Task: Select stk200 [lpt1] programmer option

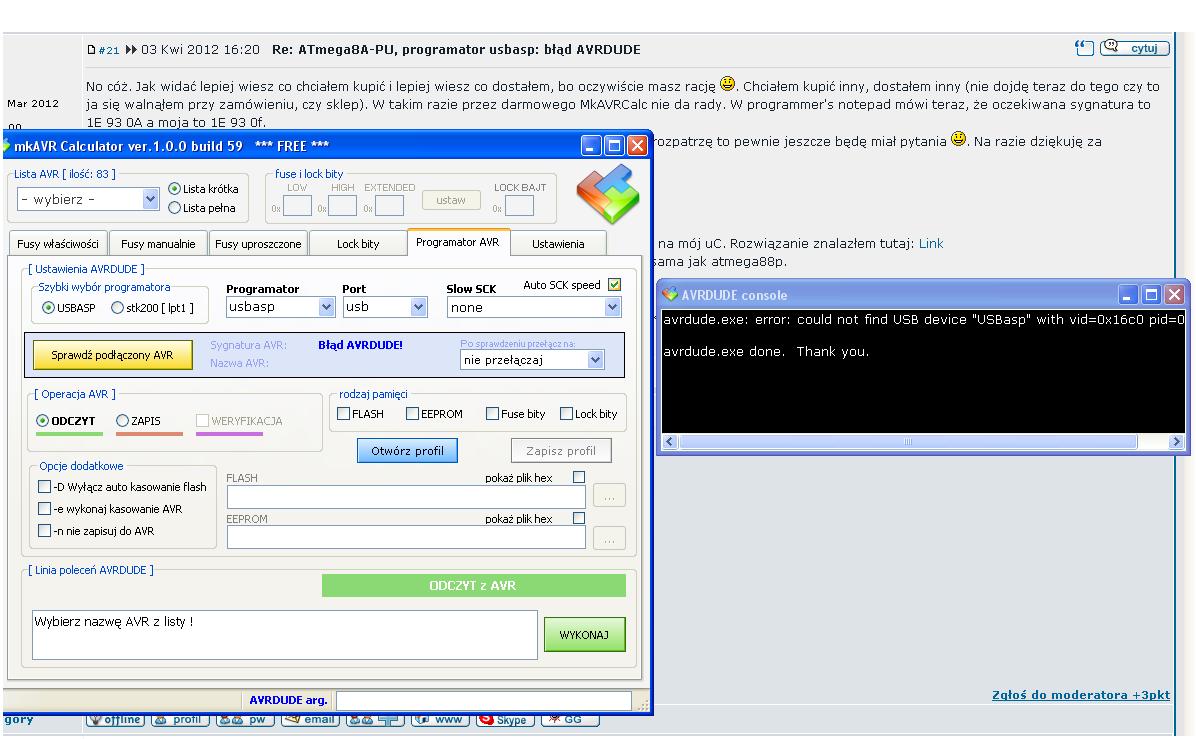Action: tap(117, 307)
